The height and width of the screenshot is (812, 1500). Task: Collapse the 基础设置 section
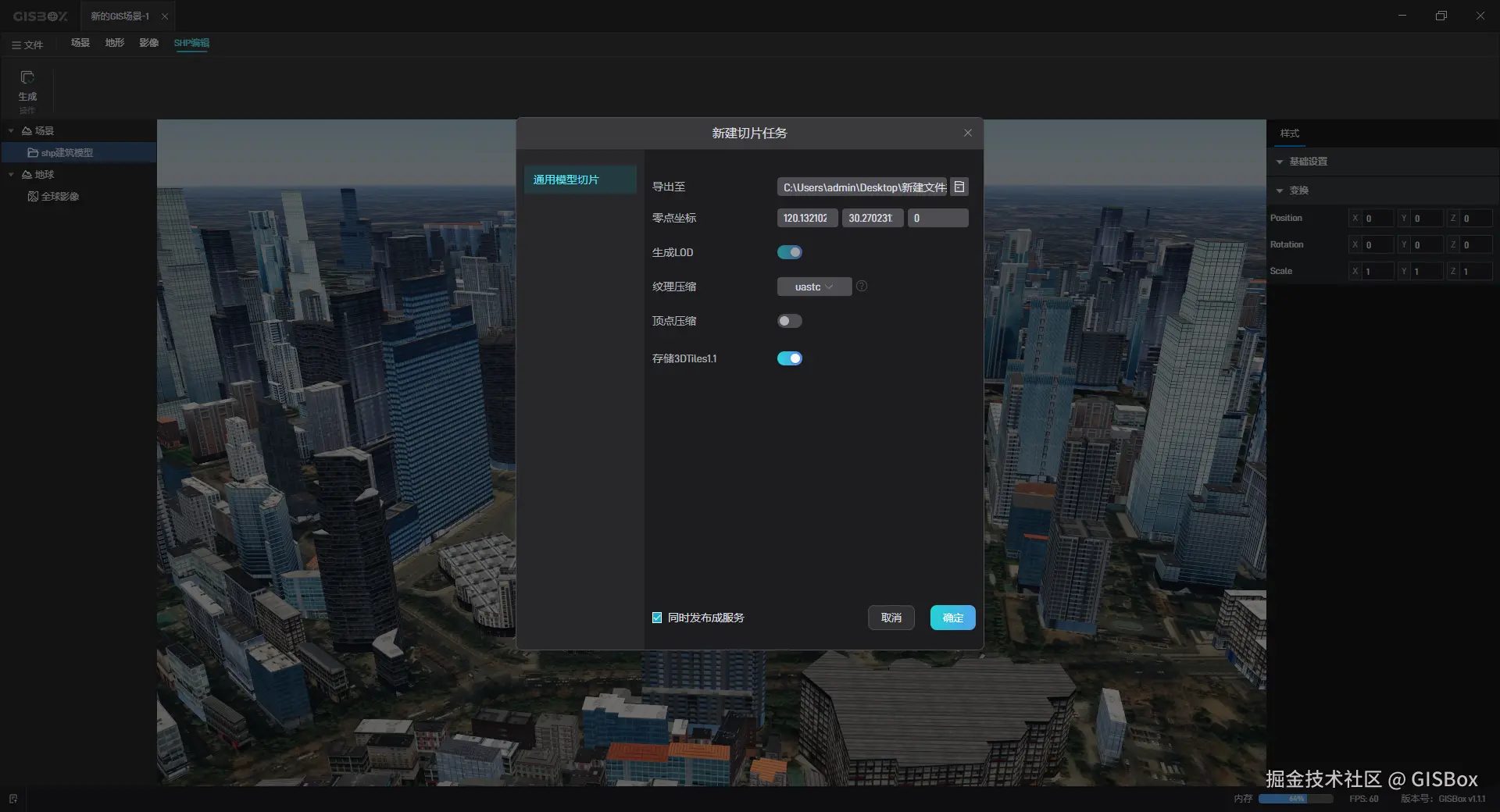(x=1280, y=162)
